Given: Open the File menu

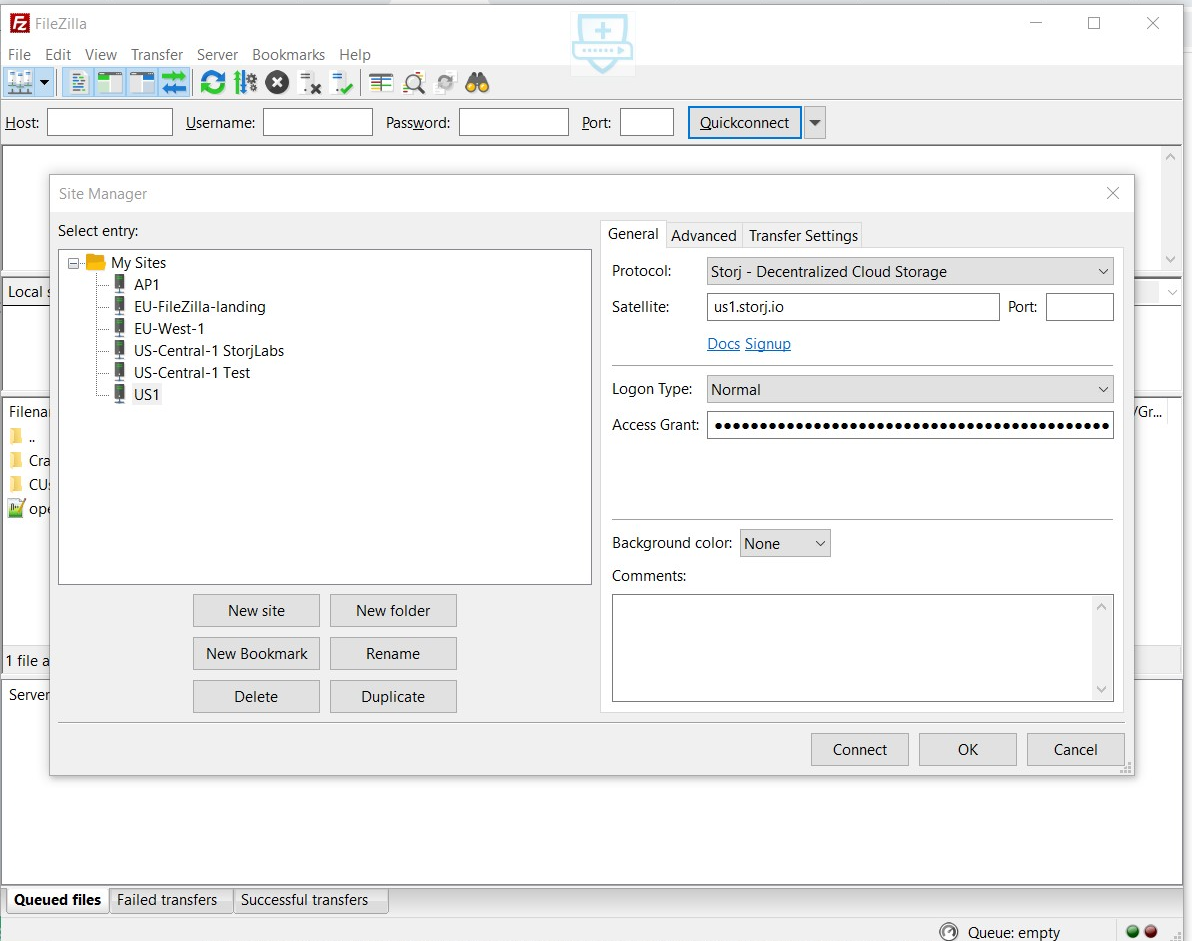Looking at the screenshot, I should (x=19, y=55).
